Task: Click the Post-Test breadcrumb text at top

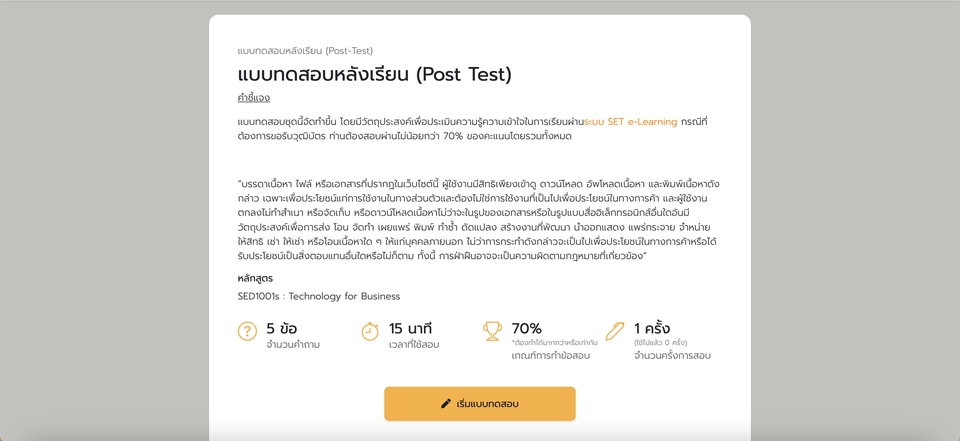Action: [305, 50]
